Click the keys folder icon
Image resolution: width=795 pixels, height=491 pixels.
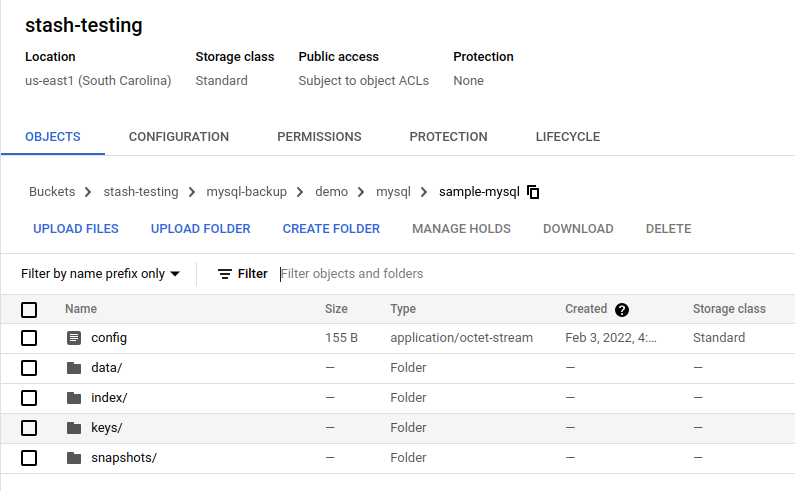tap(74, 428)
